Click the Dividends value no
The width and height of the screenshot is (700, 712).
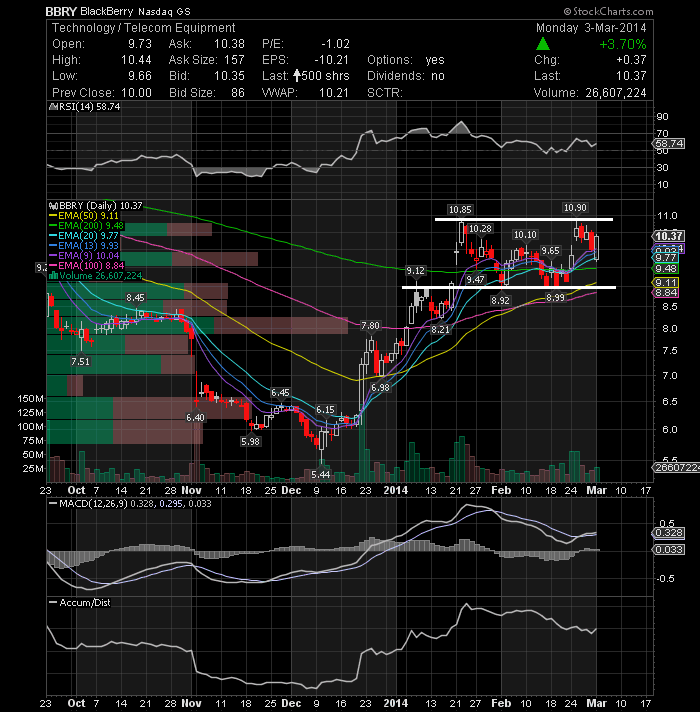tap(438, 76)
